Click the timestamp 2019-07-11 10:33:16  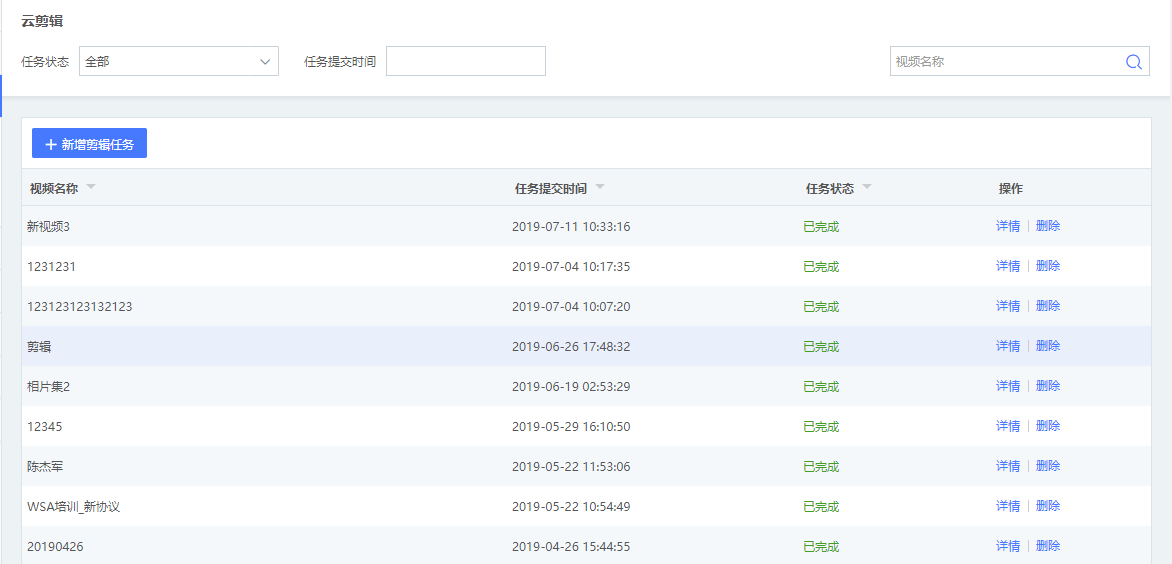571,226
